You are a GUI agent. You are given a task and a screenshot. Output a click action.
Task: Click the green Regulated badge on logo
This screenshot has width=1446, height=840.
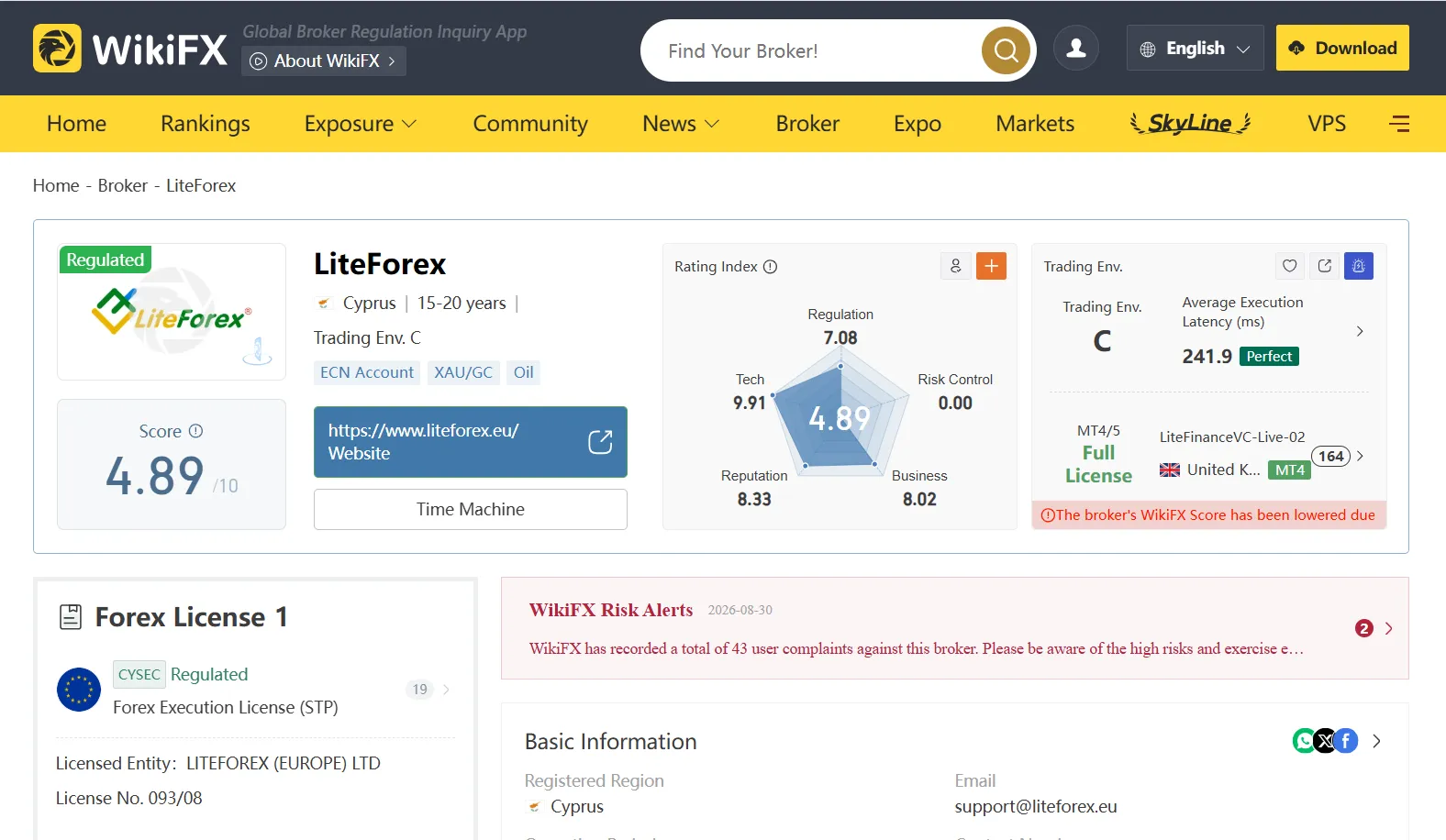pyautogui.click(x=106, y=260)
